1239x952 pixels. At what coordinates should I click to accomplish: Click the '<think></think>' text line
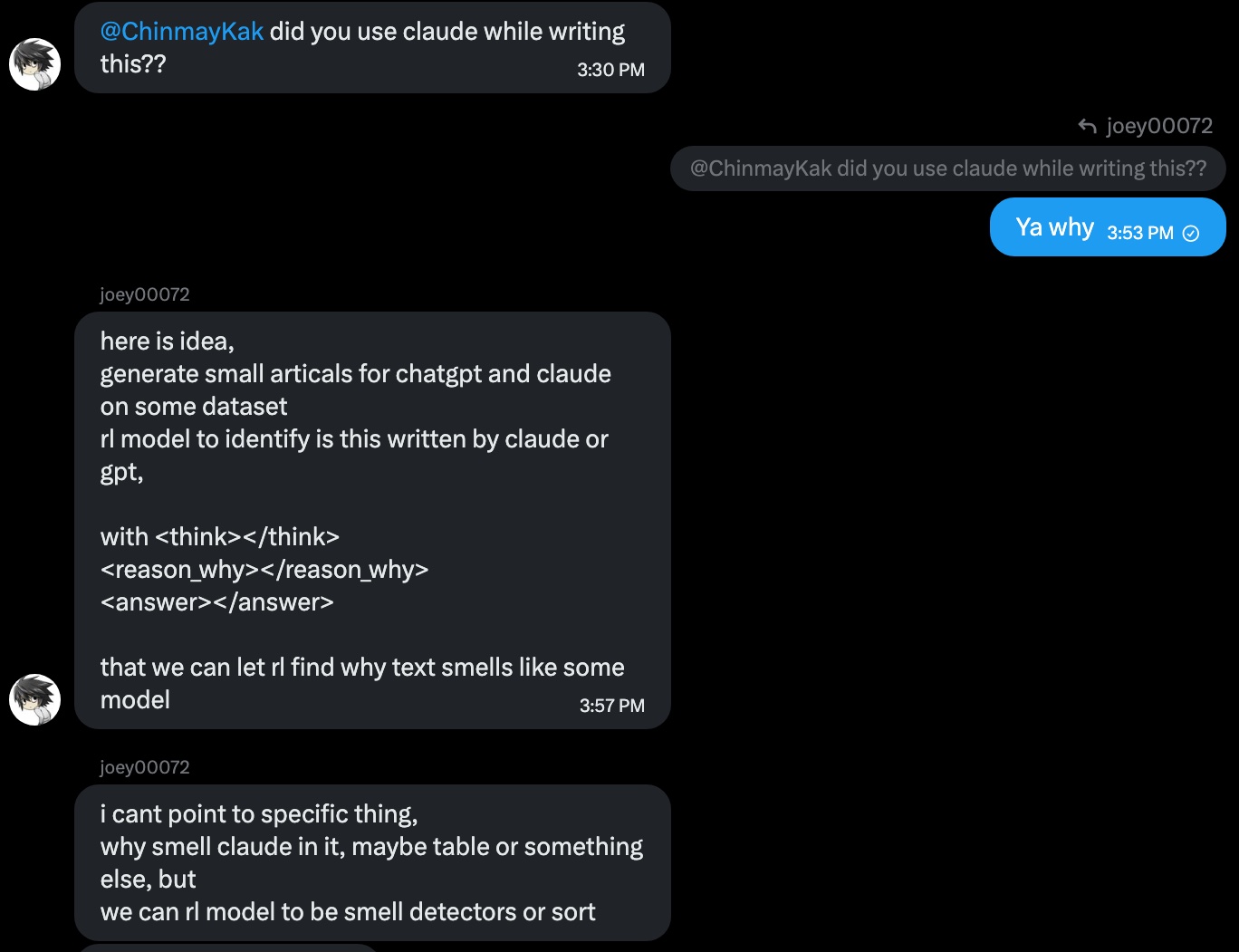220,537
